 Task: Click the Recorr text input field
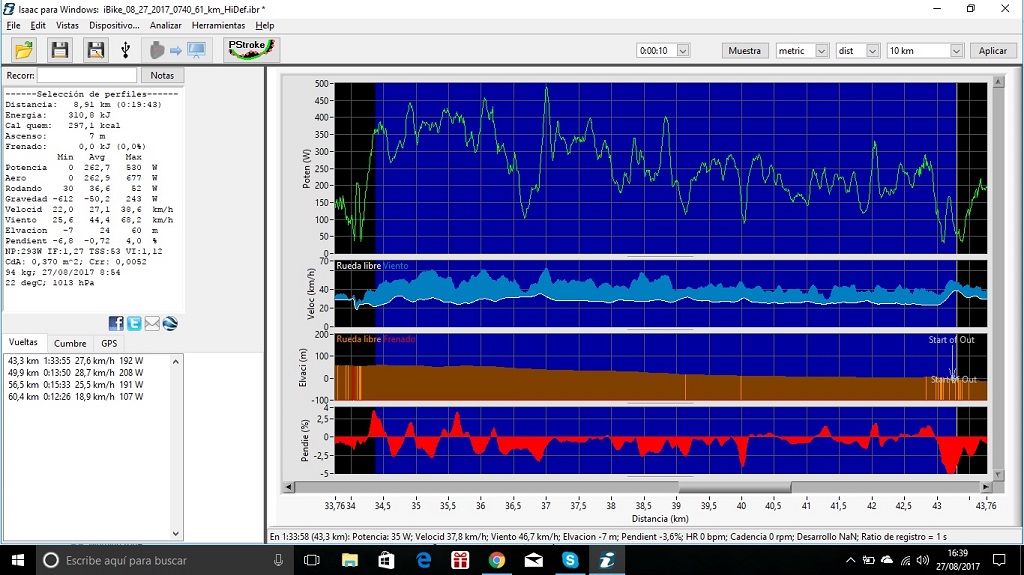tap(87, 75)
